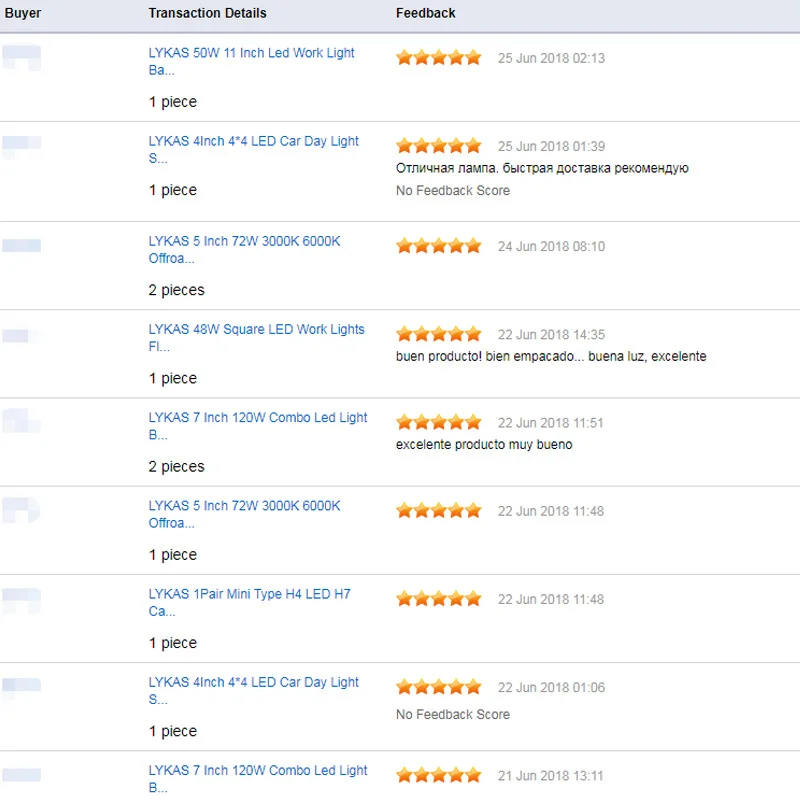Click '1 piece' in the 48W Square LED row
This screenshot has height=800, width=800.
click(x=172, y=379)
